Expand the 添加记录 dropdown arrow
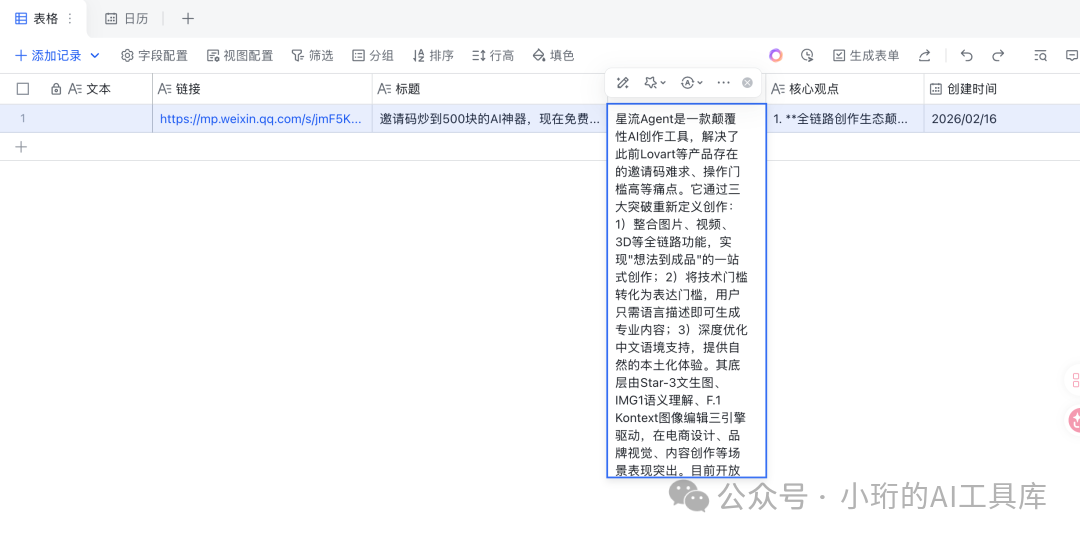 pos(95,56)
